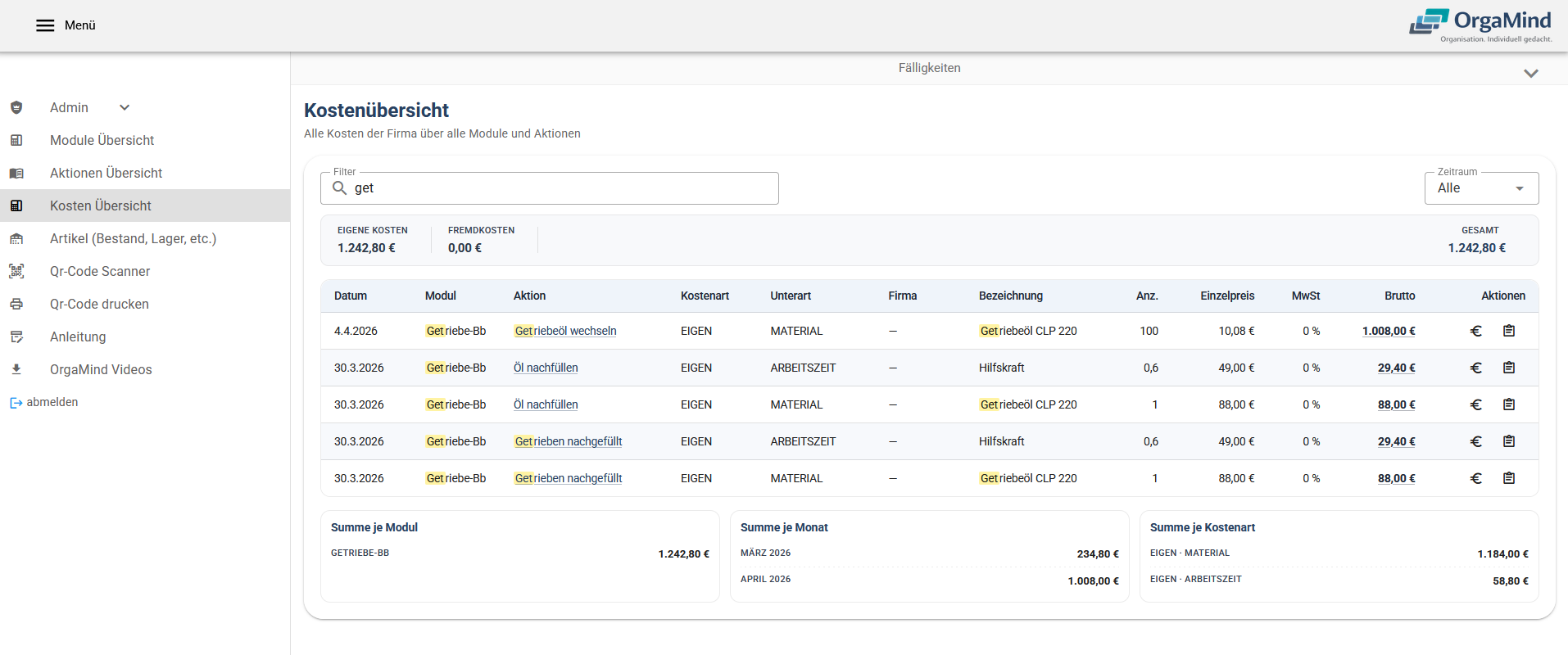The image size is (1568, 655).
Task: Click the printer icon for Qr-Code drucken
Action: [16, 304]
